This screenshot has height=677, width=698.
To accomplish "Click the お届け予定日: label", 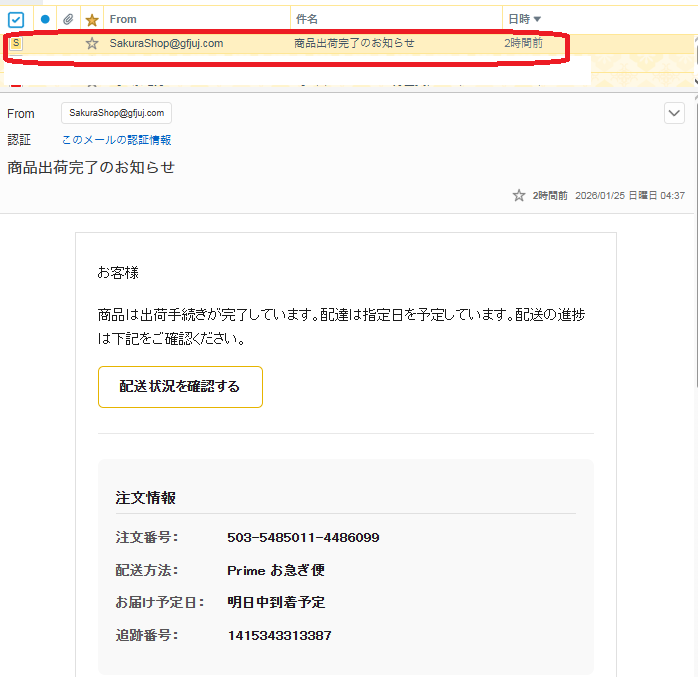I will click(x=160, y=602).
